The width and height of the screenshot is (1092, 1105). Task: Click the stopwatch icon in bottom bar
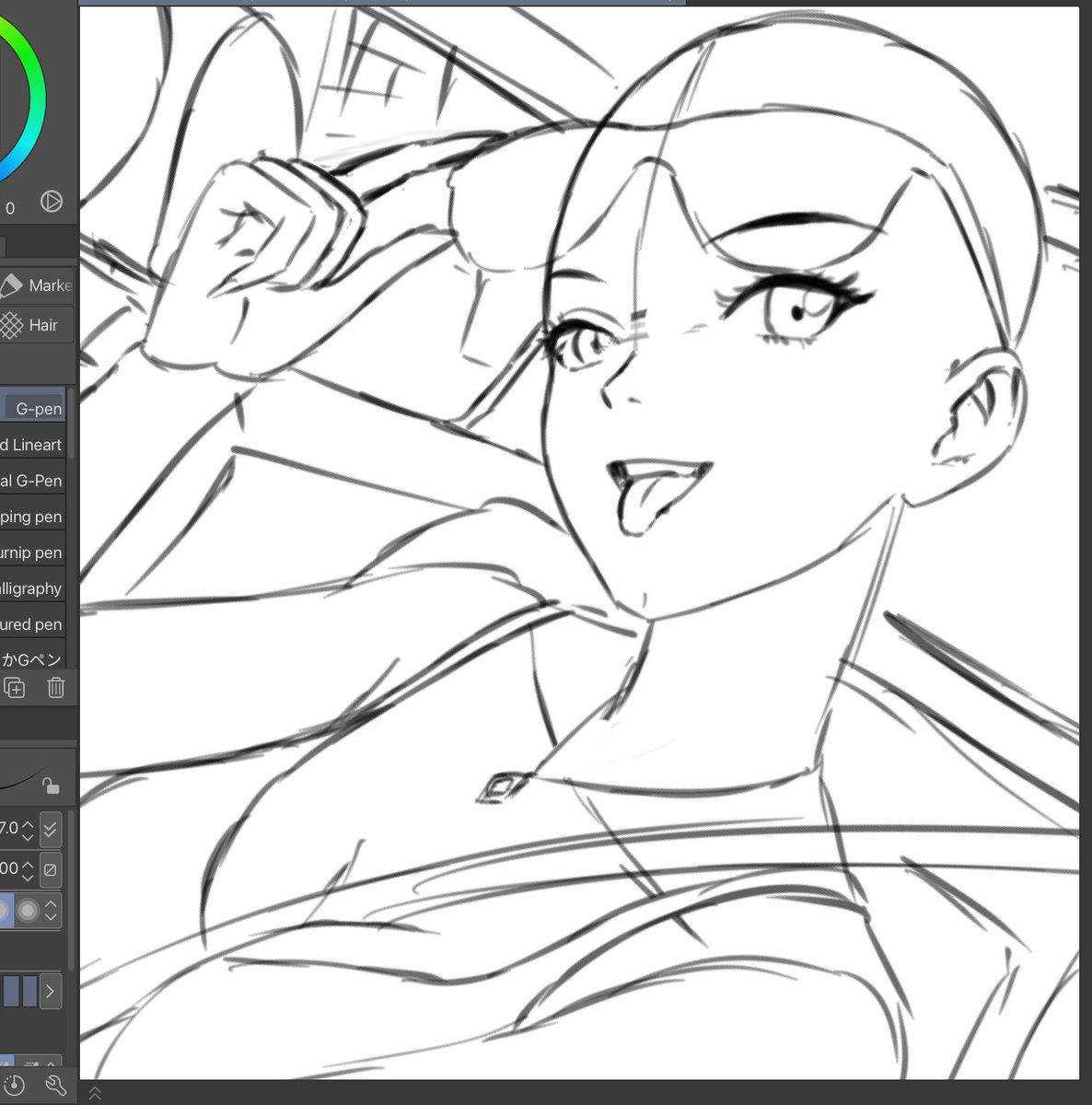(x=13, y=1085)
